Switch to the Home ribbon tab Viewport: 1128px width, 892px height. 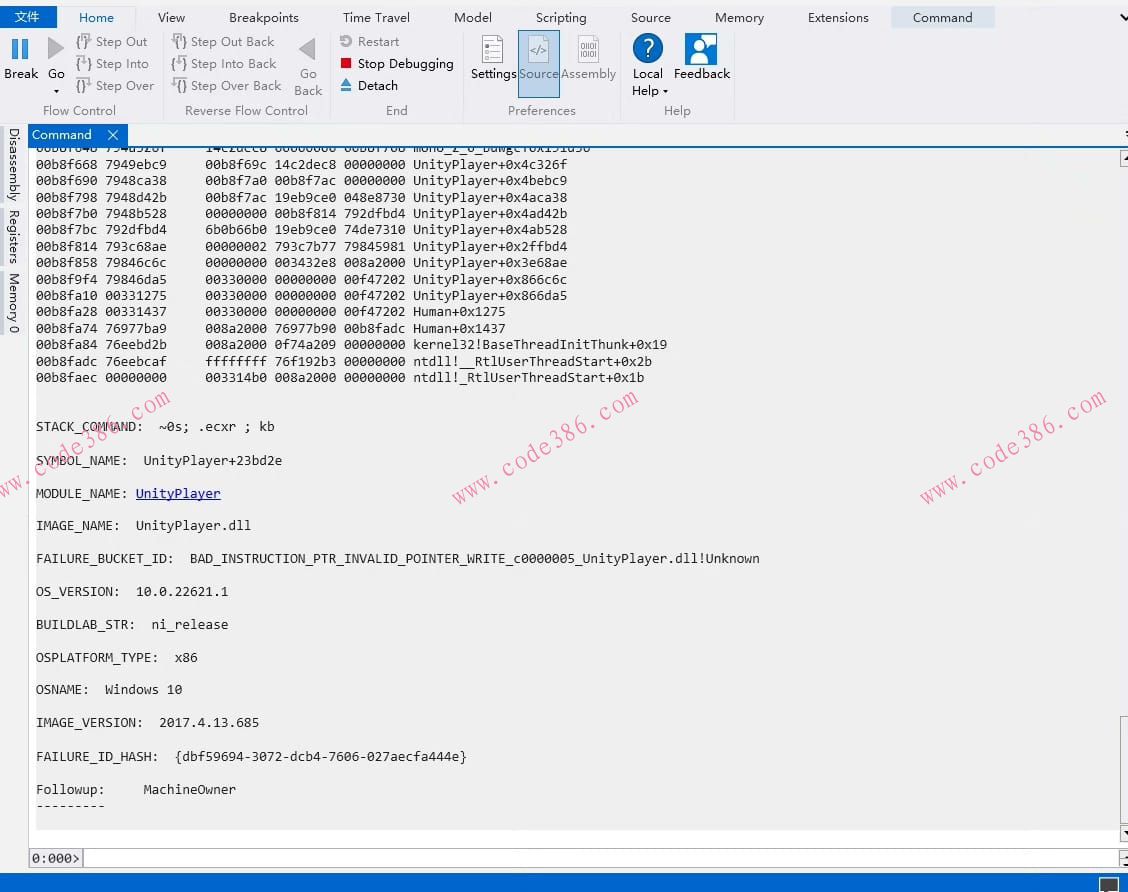[x=96, y=17]
